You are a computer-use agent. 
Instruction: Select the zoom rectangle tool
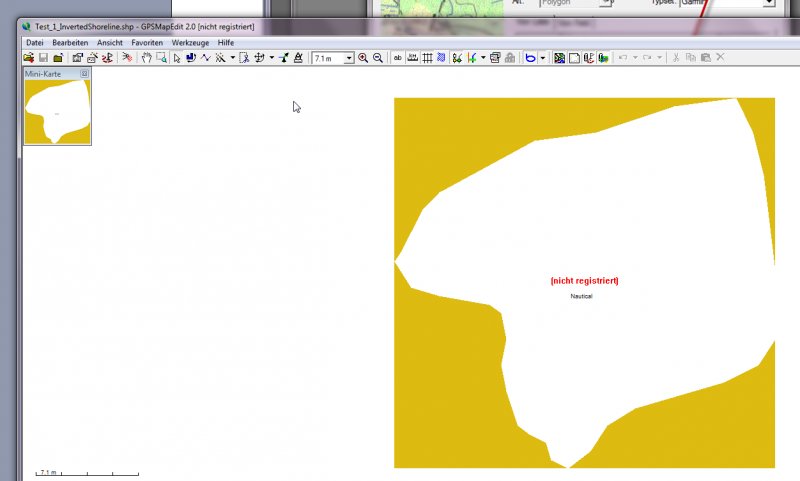pos(161,58)
